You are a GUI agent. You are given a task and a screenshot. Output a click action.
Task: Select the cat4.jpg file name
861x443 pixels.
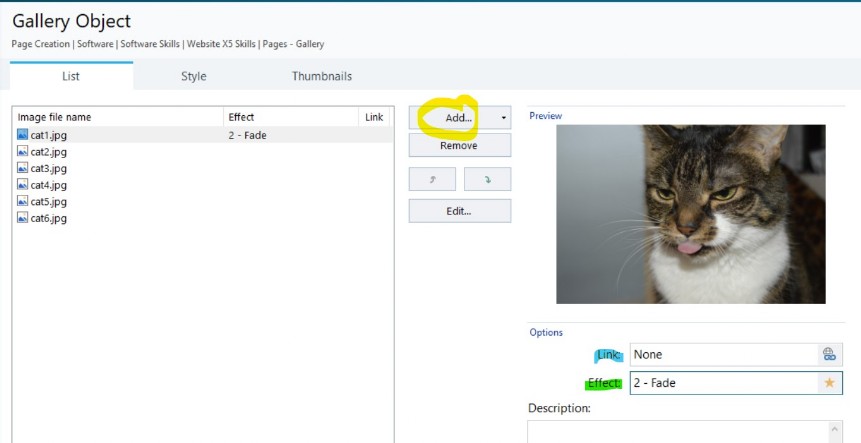49,185
